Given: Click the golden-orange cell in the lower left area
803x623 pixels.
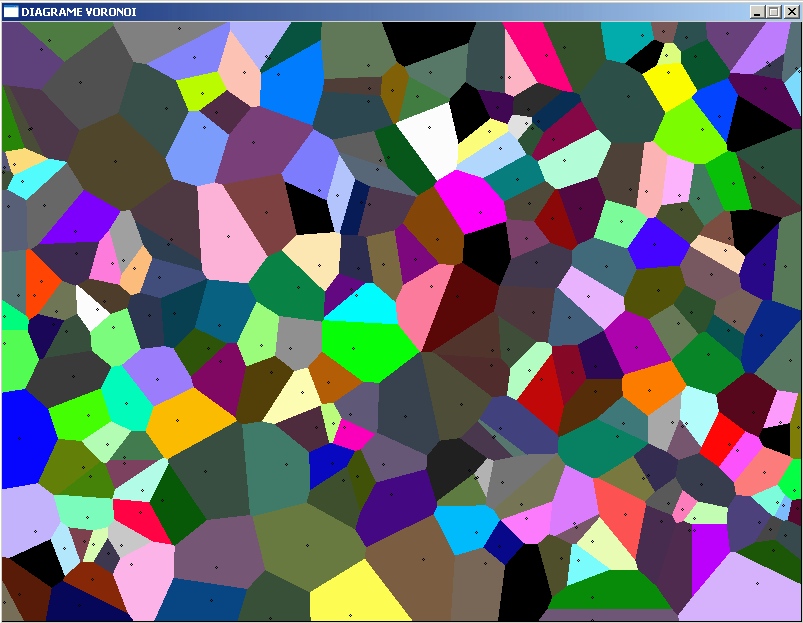Looking at the screenshot, I should tap(188, 421).
